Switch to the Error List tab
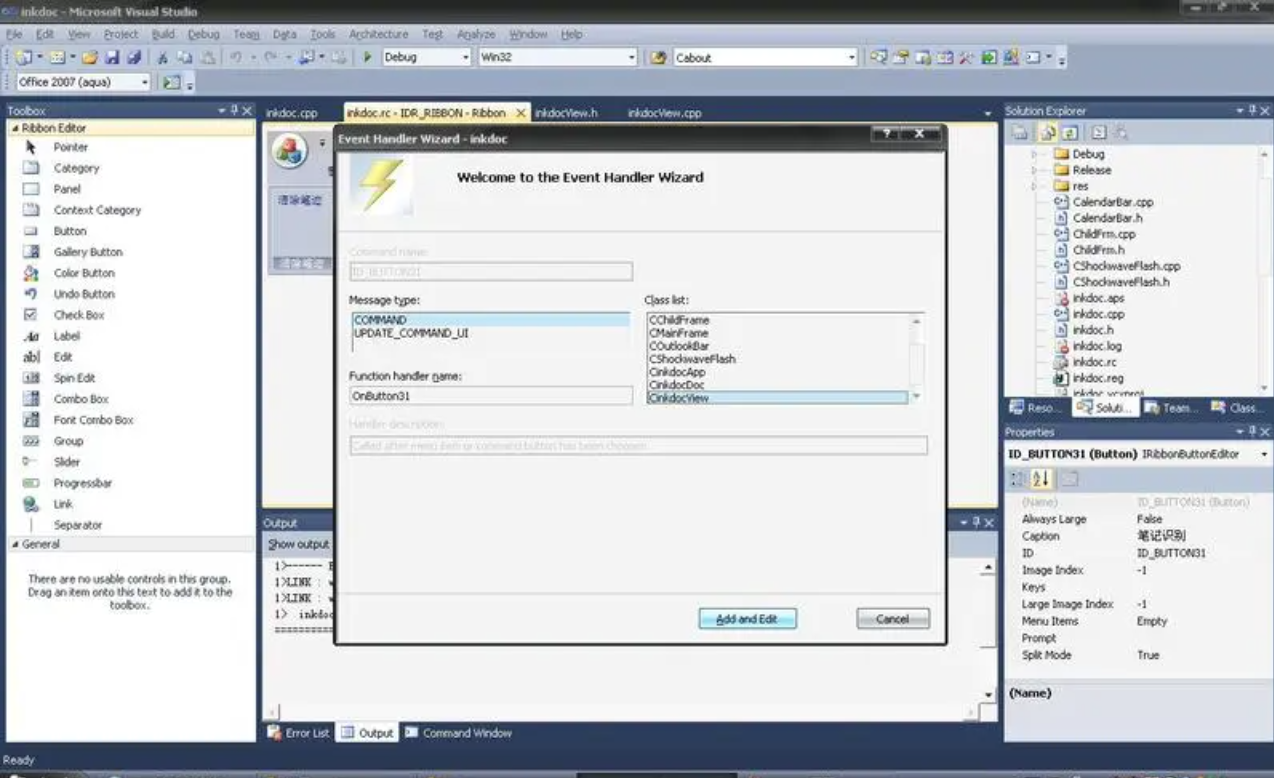1274x778 pixels. point(298,733)
